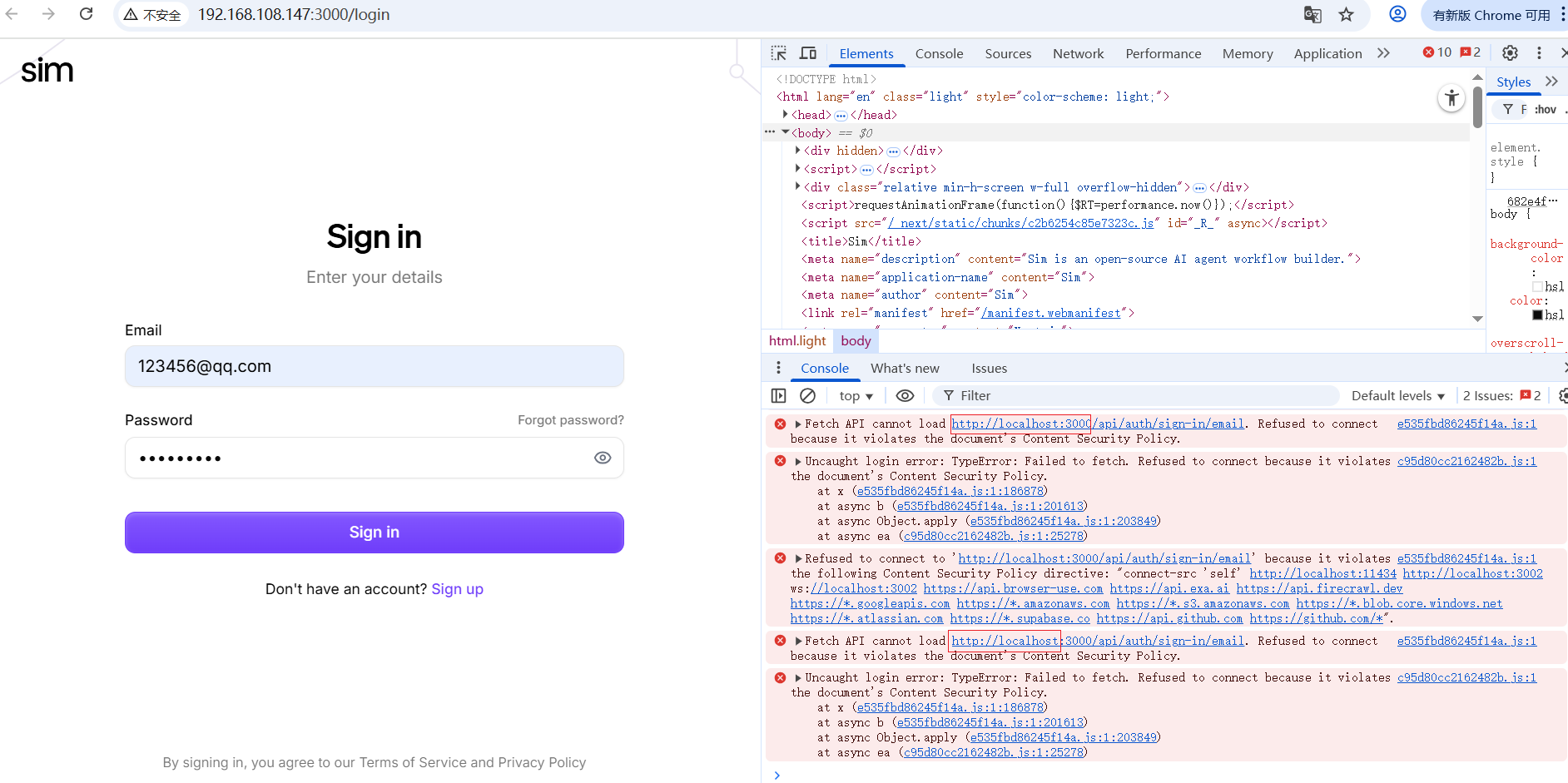Click the accessibility tree toggle button

pos(1451,98)
